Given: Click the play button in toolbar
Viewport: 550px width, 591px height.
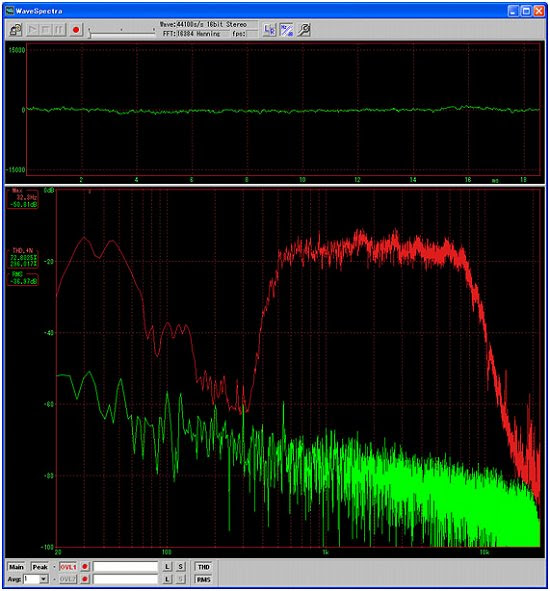Looking at the screenshot, I should [x=33, y=30].
